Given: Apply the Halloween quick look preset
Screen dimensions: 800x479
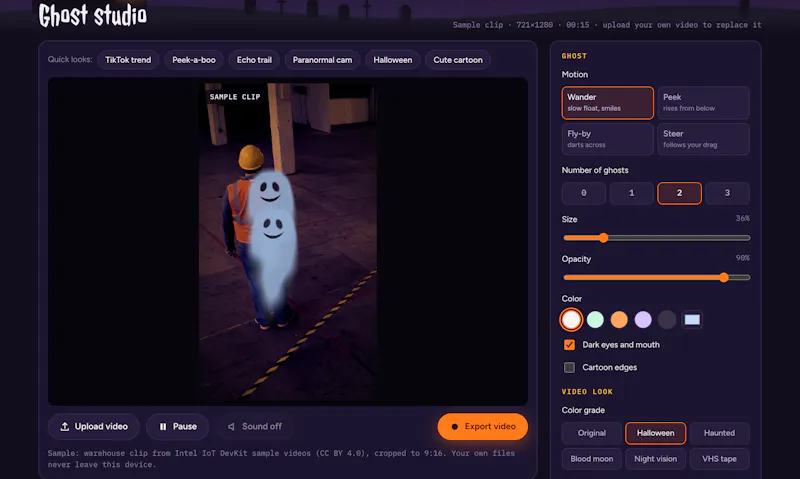Looking at the screenshot, I should [393, 60].
